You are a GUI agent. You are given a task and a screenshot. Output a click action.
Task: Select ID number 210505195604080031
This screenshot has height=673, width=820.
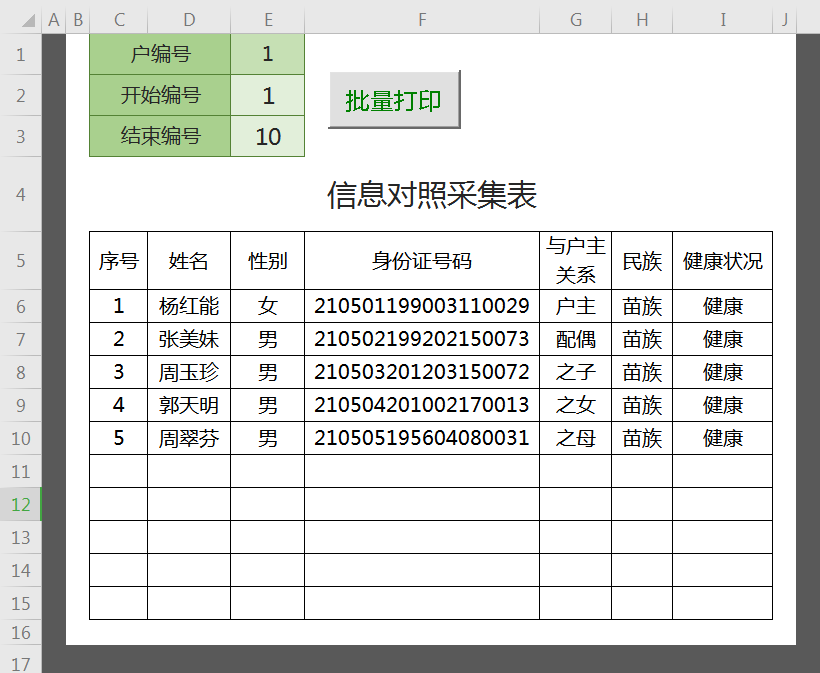(x=422, y=438)
